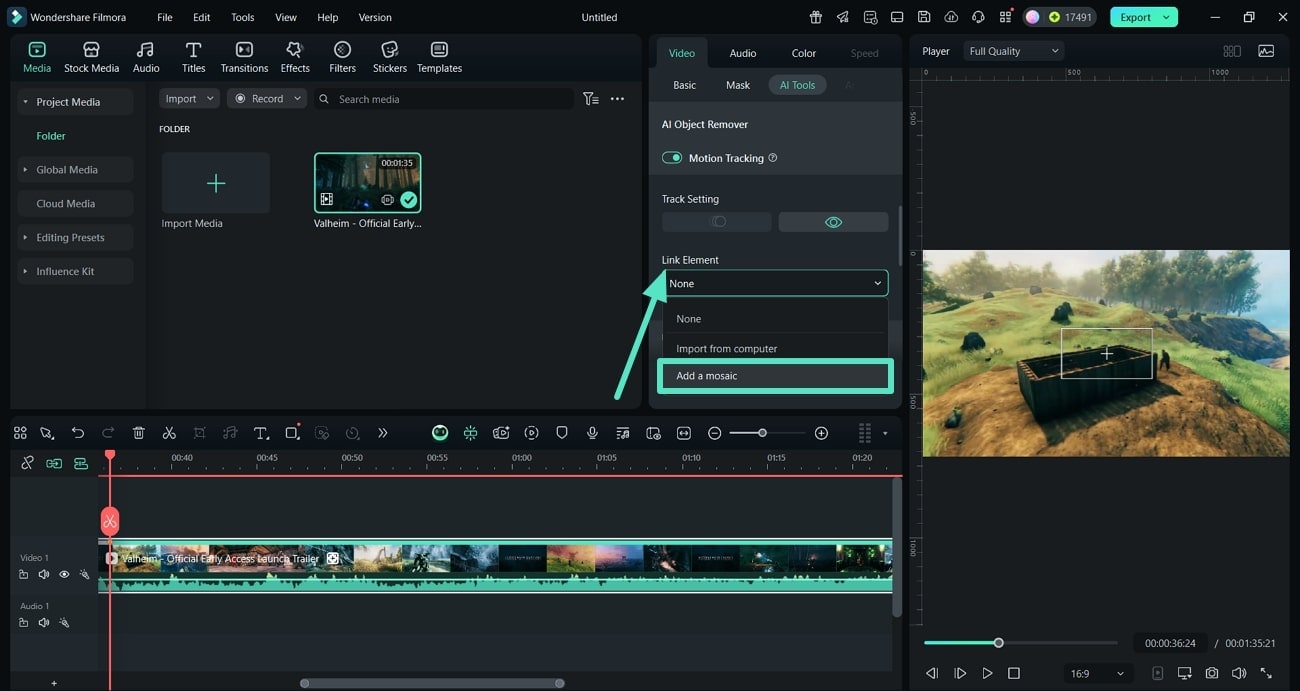Split clip with scissors tool
This screenshot has width=1300, height=691.
click(169, 433)
